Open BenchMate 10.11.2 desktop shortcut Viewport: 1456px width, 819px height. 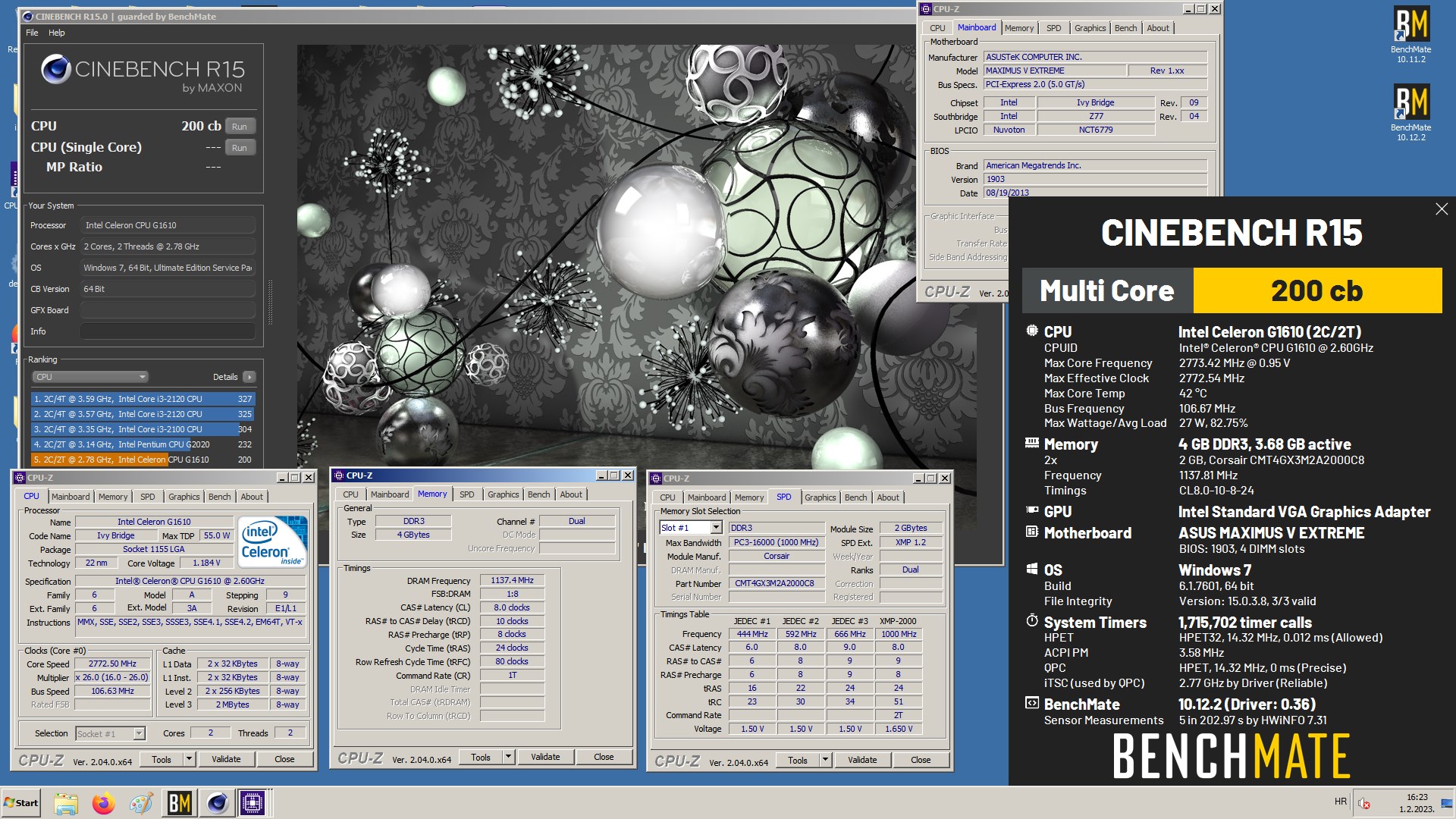[x=1410, y=34]
